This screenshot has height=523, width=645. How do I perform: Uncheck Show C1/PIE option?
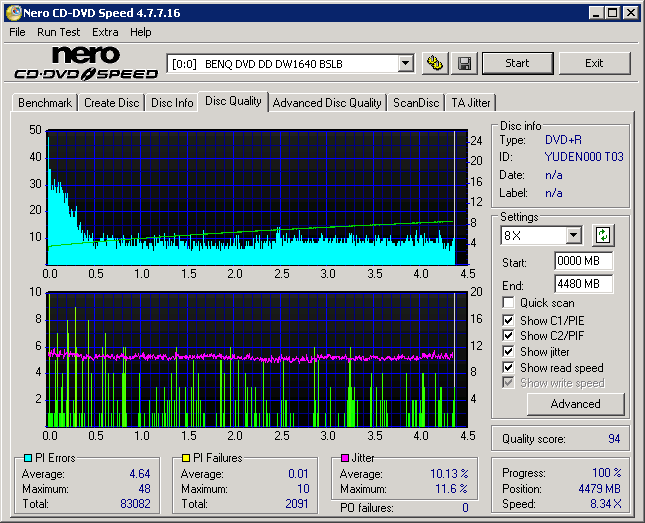pyautogui.click(x=509, y=320)
